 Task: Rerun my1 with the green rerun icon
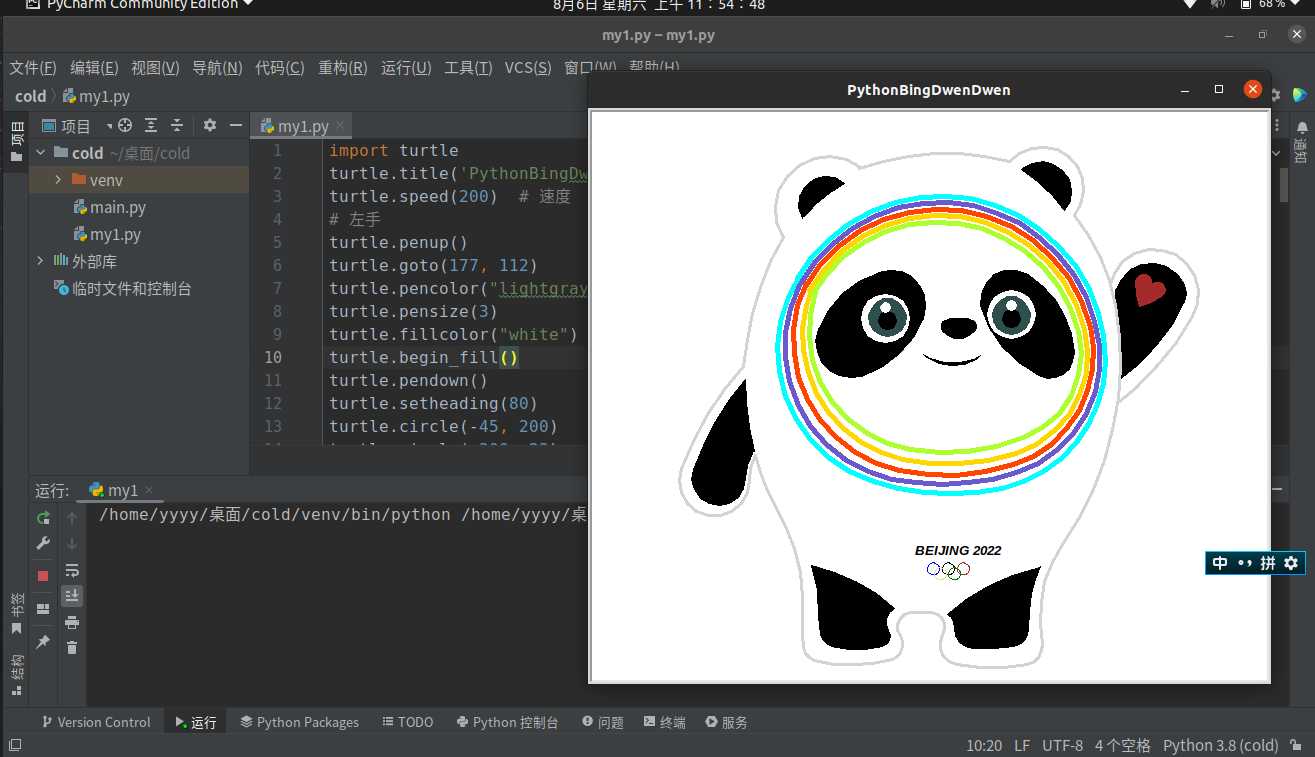pyautogui.click(x=43, y=518)
